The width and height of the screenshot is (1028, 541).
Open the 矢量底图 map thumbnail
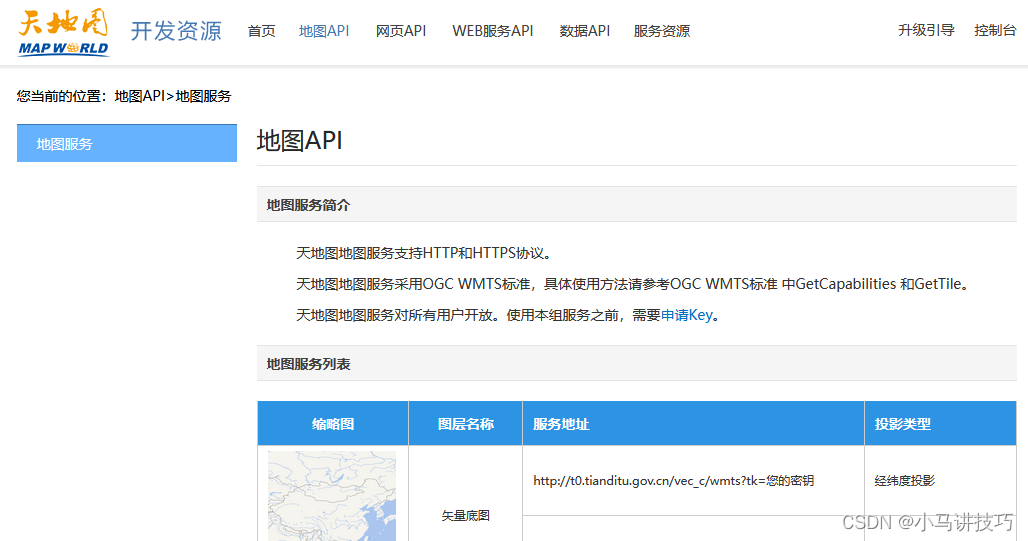click(332, 496)
